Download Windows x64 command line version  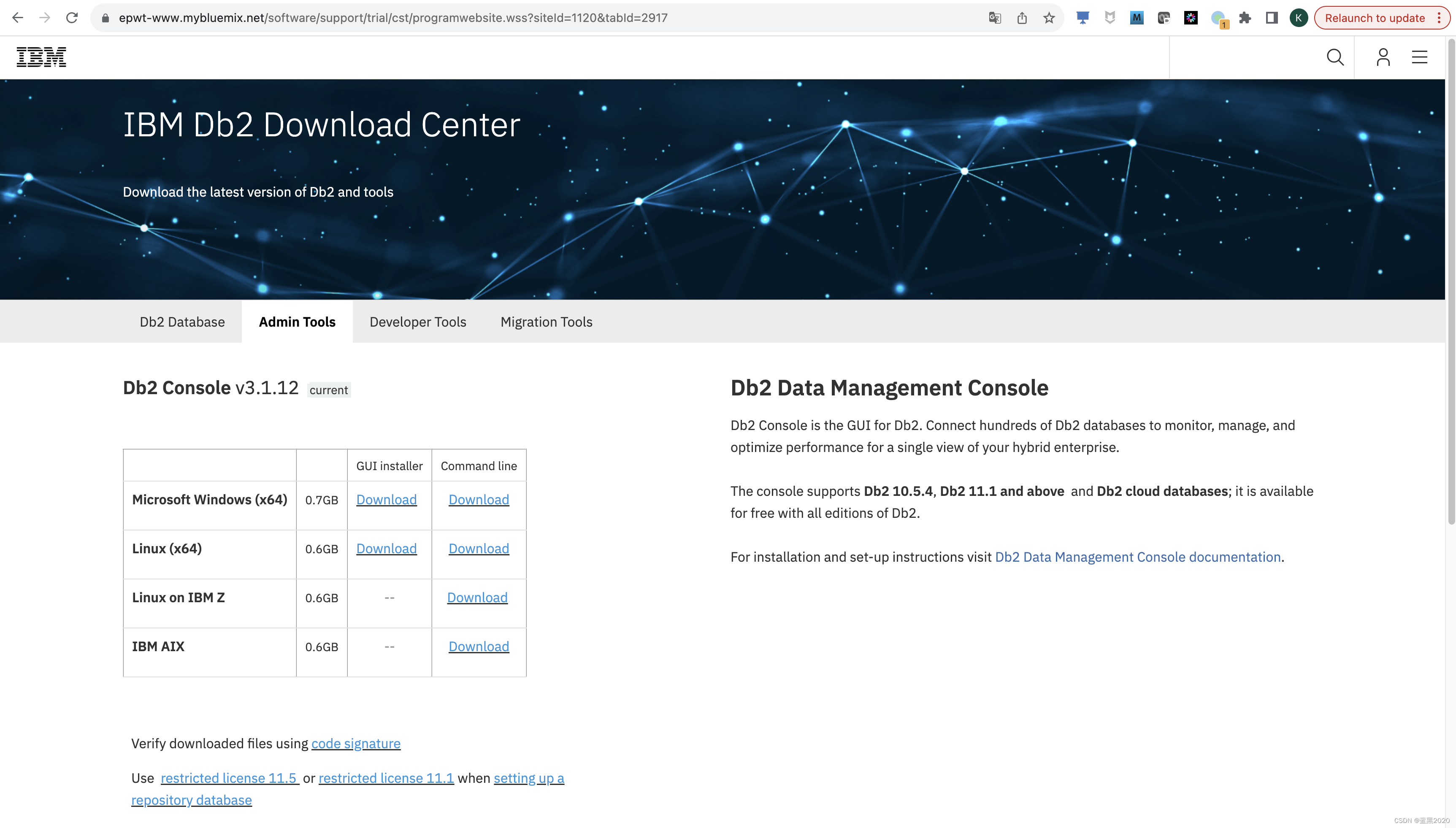(479, 499)
